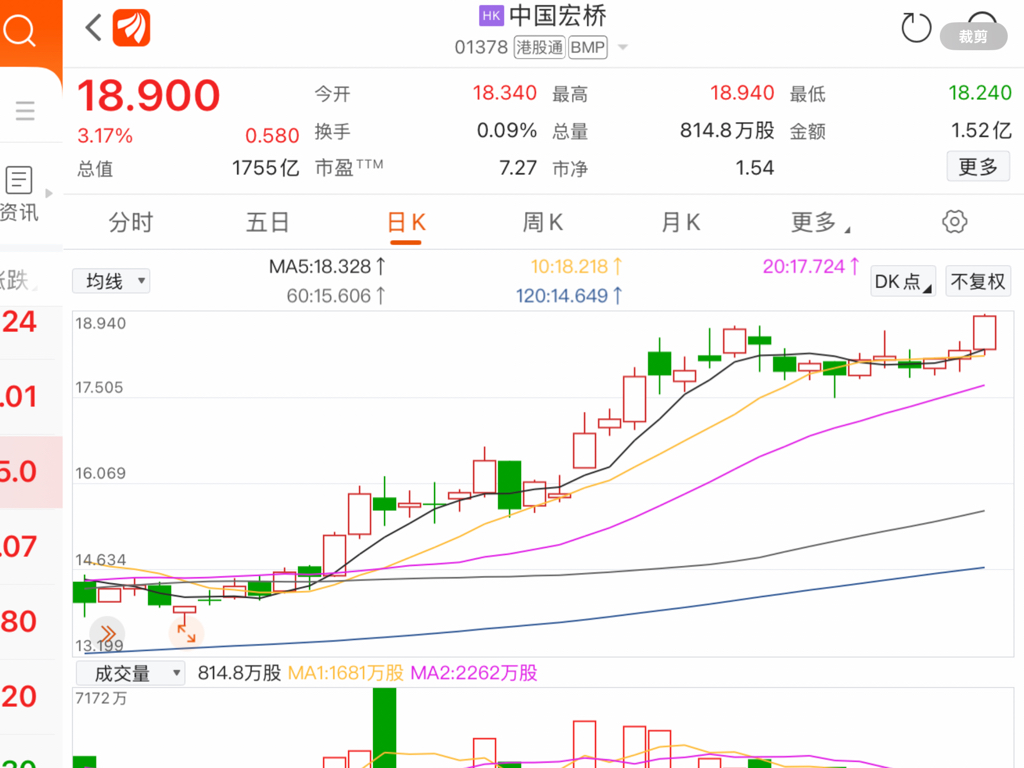Open the DK点 dropdown
This screenshot has height=768, width=1024.
(903, 281)
